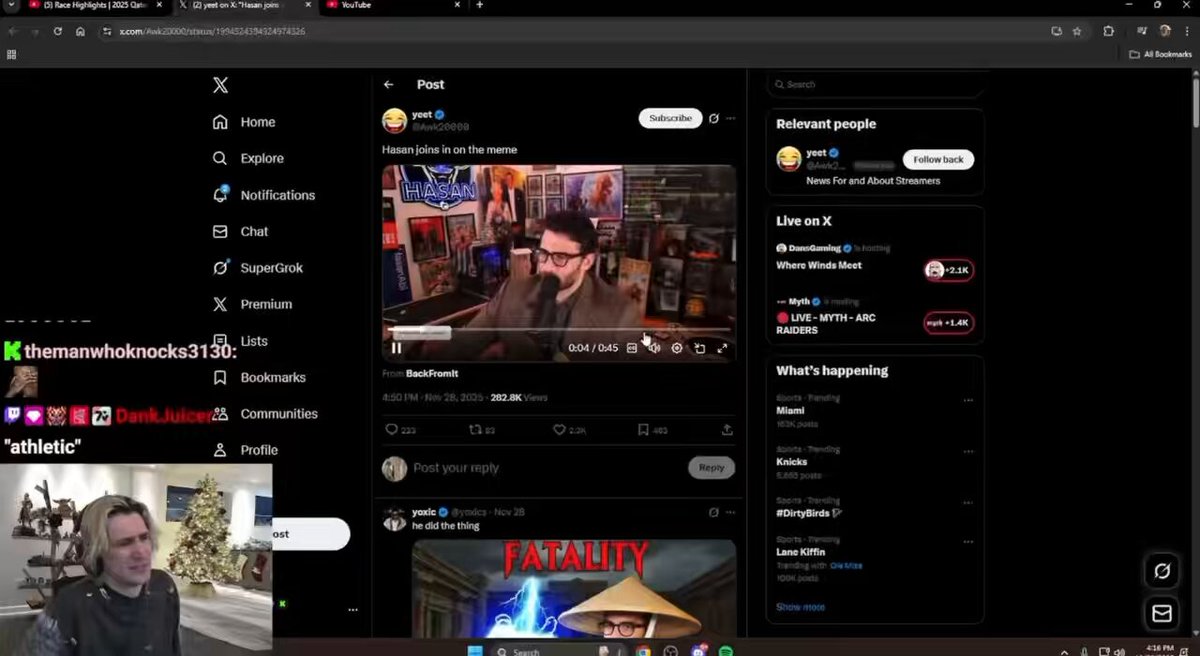1200x656 pixels.
Task: Go back using the Post arrow
Action: pos(388,85)
